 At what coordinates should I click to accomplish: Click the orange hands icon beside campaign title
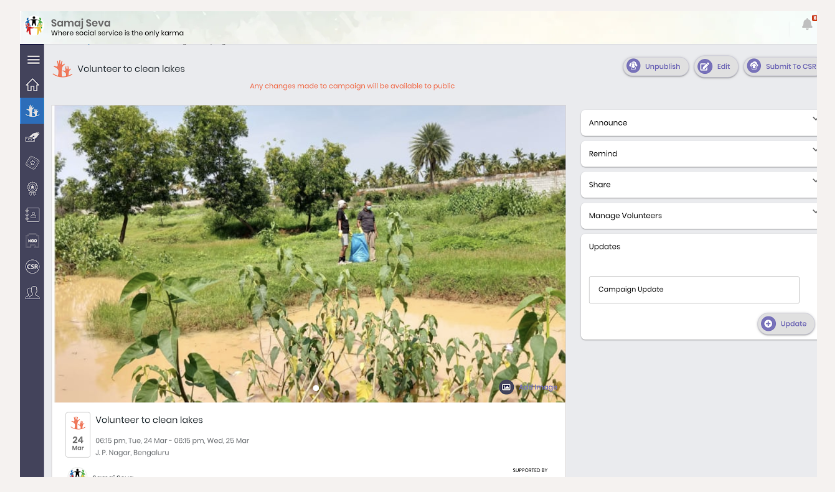(x=62, y=69)
